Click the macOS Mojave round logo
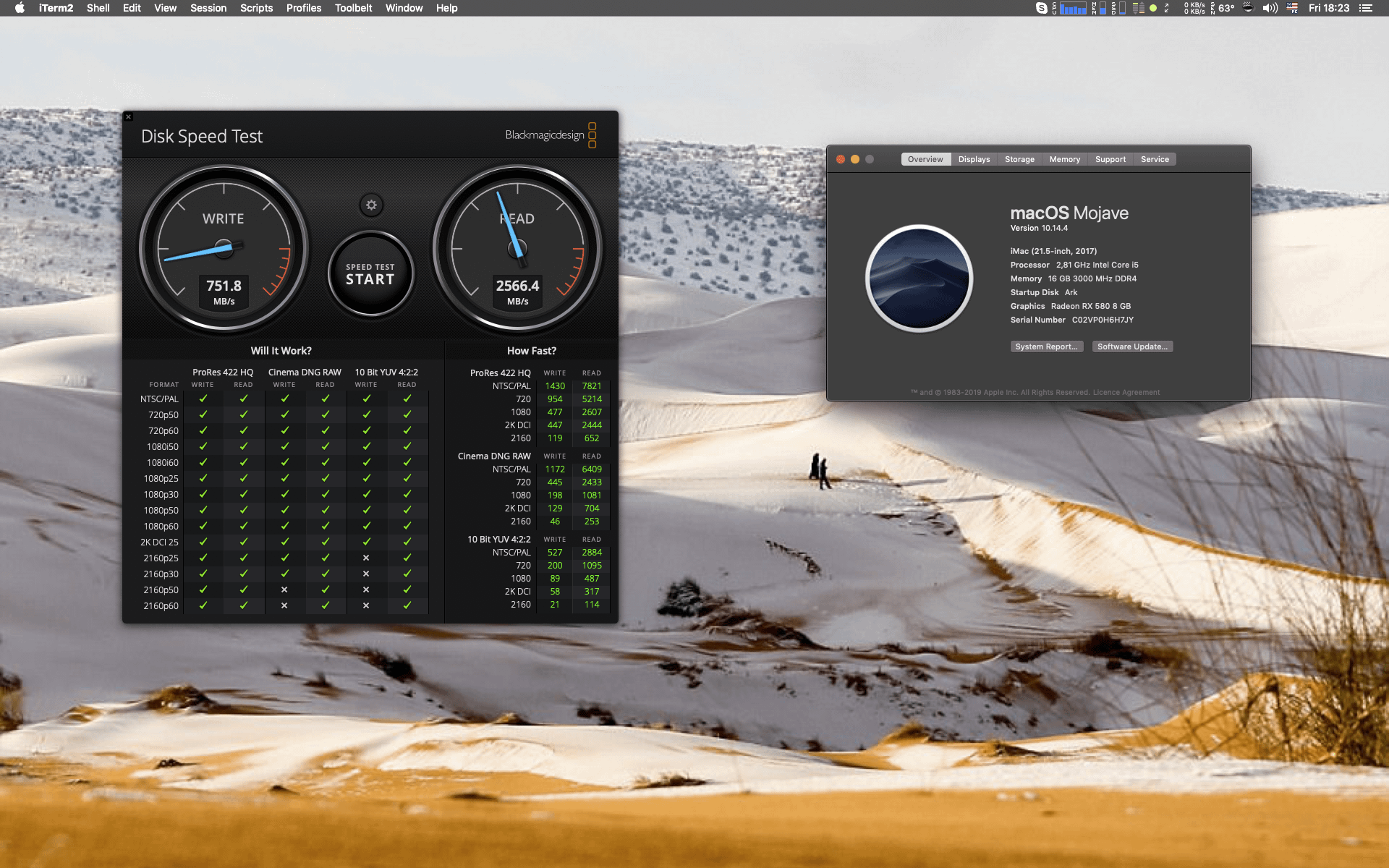 tap(919, 278)
